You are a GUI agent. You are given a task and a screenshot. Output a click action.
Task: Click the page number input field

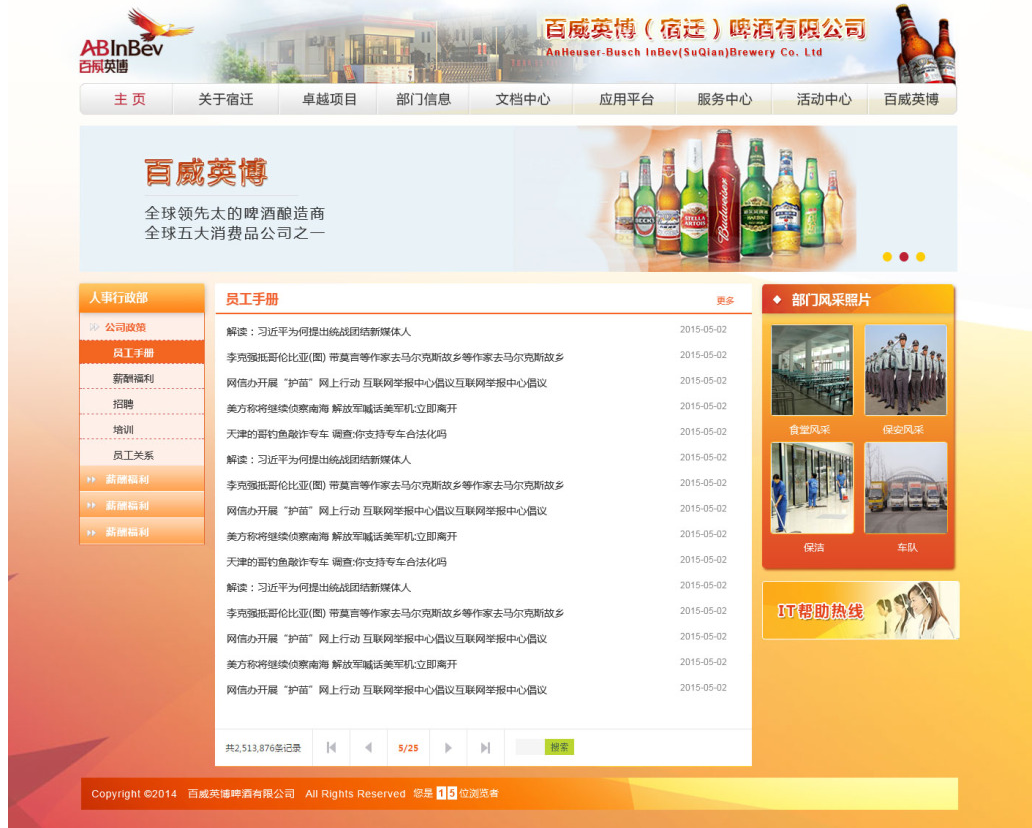[x=530, y=747]
